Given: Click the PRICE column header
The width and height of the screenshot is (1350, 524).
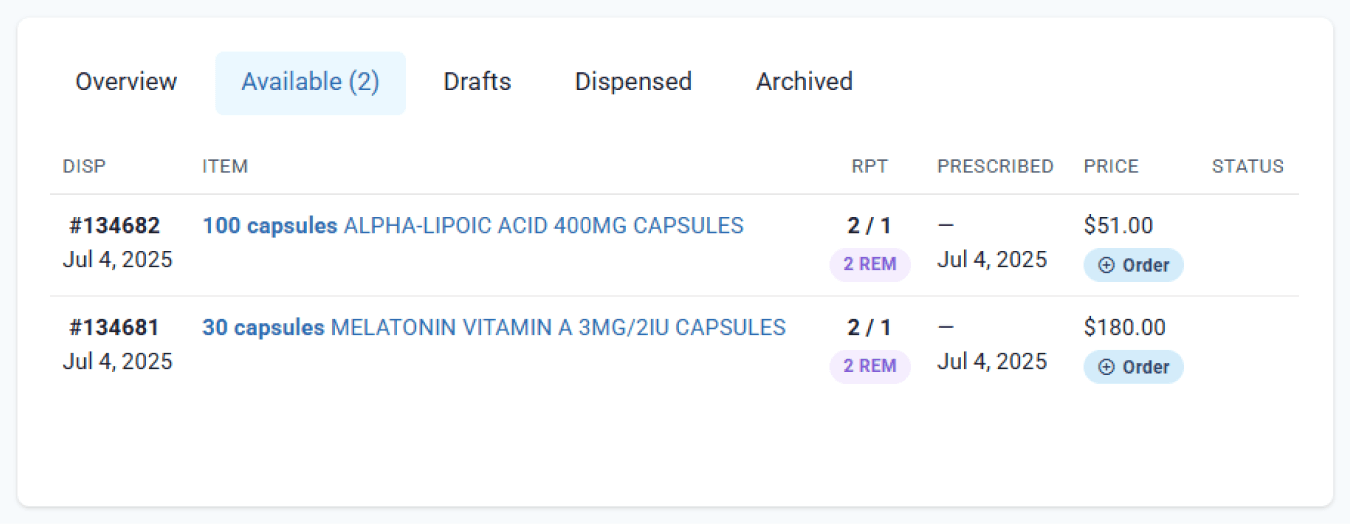Looking at the screenshot, I should [1111, 167].
